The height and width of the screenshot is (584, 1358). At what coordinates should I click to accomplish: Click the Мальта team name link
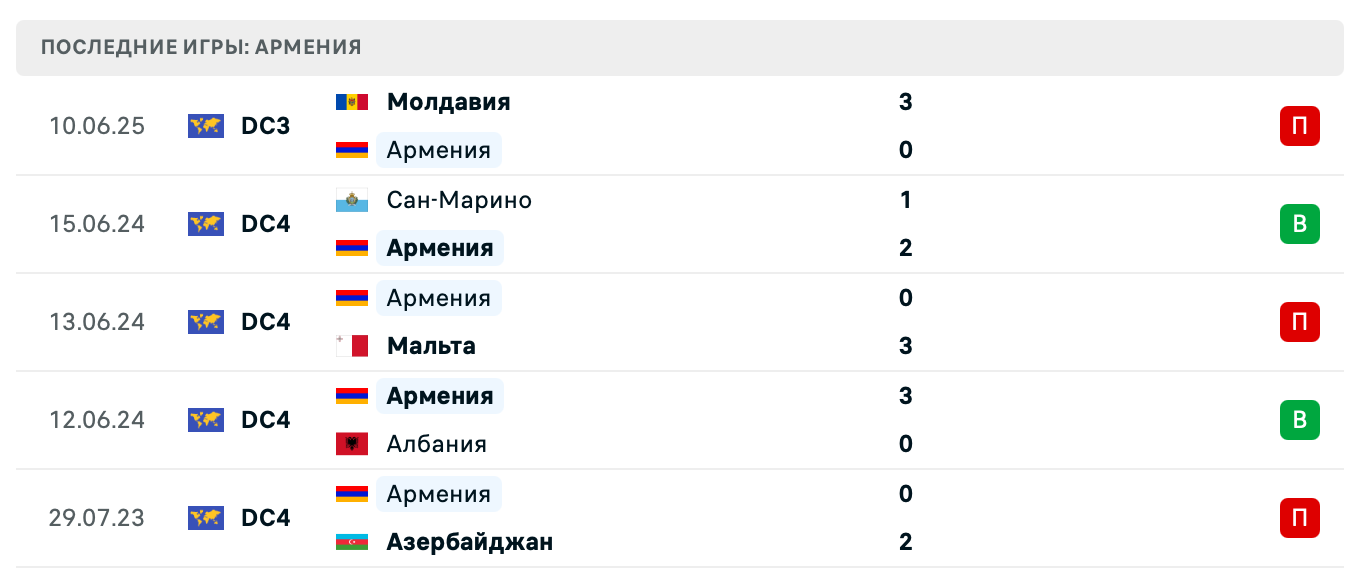pyautogui.click(x=430, y=346)
